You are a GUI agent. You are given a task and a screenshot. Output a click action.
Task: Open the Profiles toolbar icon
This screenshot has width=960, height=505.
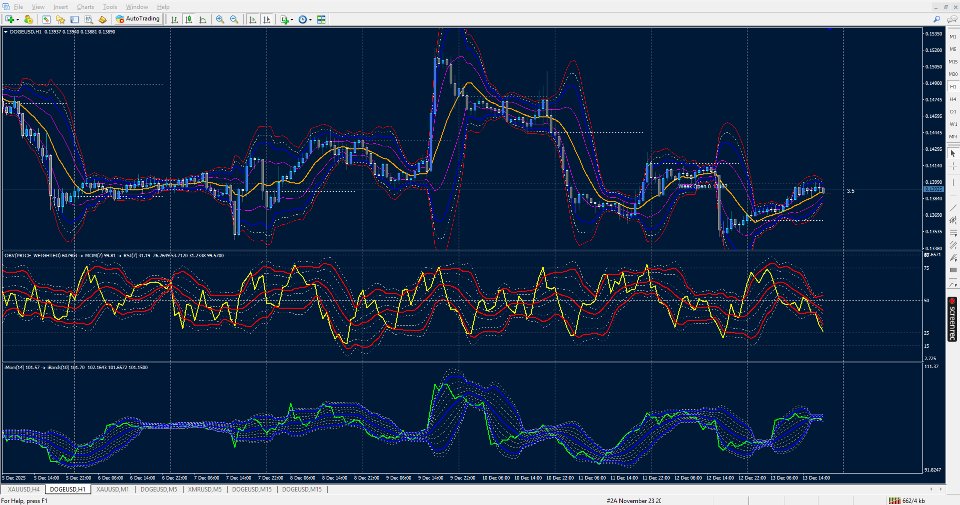click(28, 20)
